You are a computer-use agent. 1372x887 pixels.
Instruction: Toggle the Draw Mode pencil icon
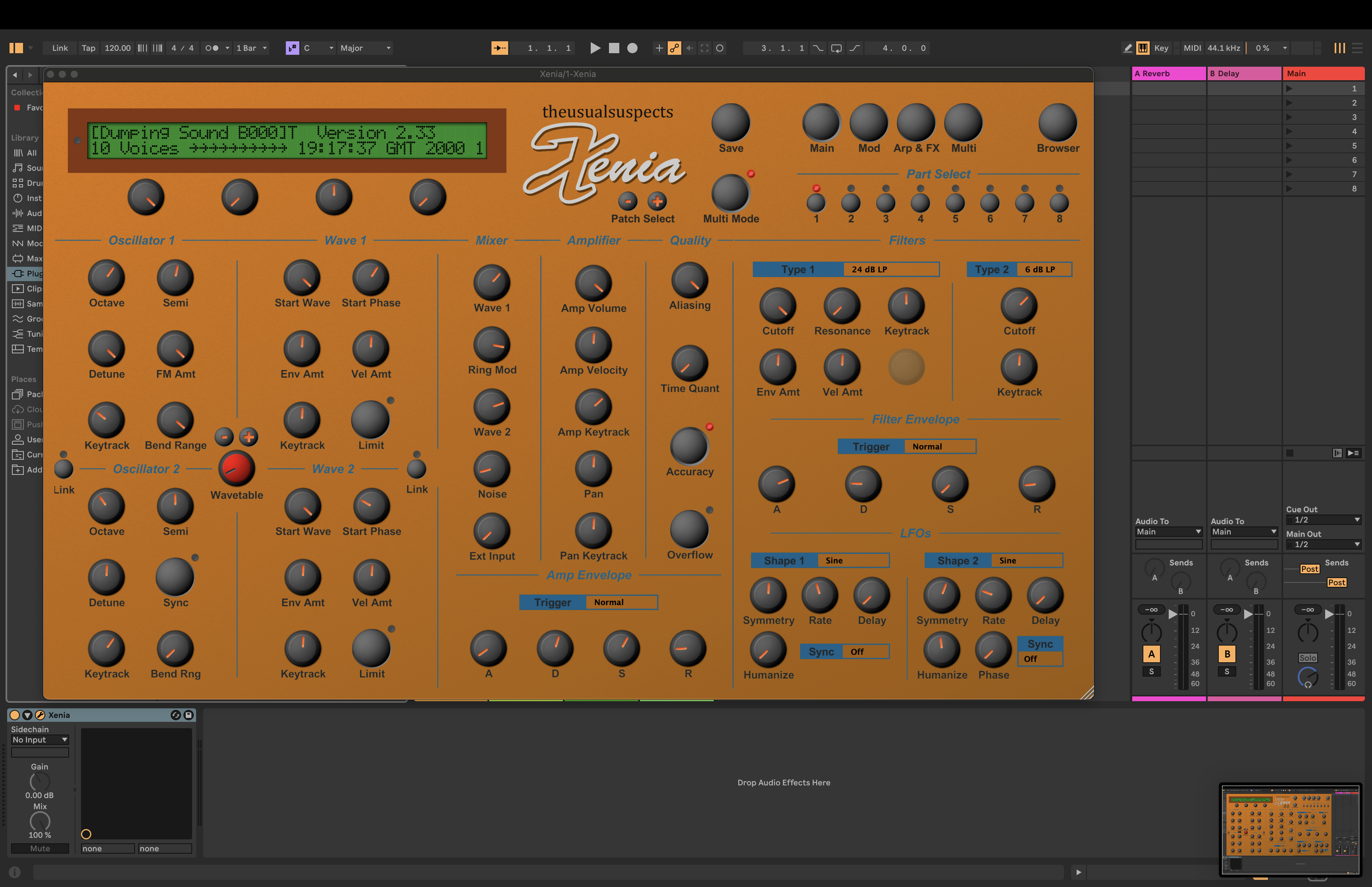(x=1127, y=48)
